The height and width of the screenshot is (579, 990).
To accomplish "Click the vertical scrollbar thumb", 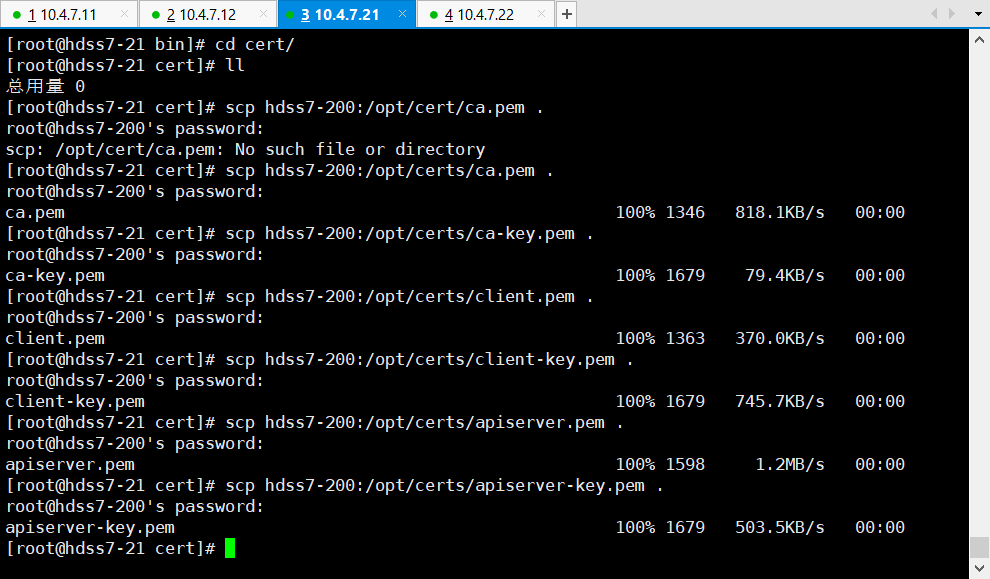I will tap(979, 547).
